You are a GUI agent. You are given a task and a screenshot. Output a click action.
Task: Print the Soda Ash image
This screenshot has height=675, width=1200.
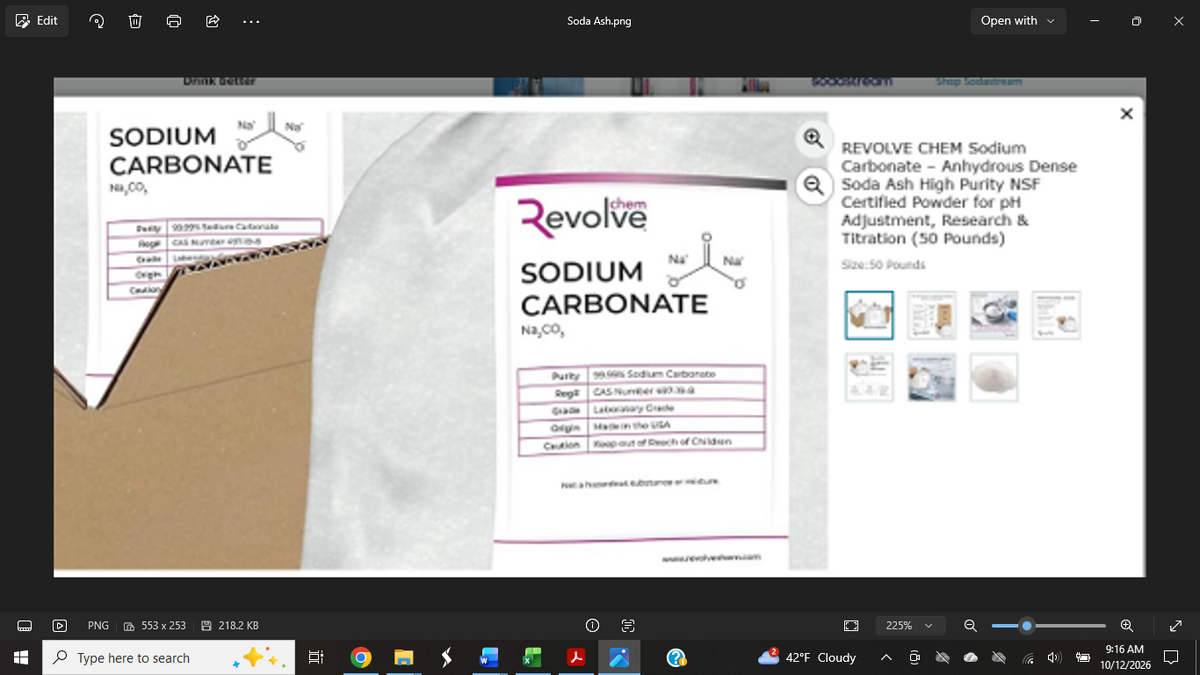click(173, 21)
